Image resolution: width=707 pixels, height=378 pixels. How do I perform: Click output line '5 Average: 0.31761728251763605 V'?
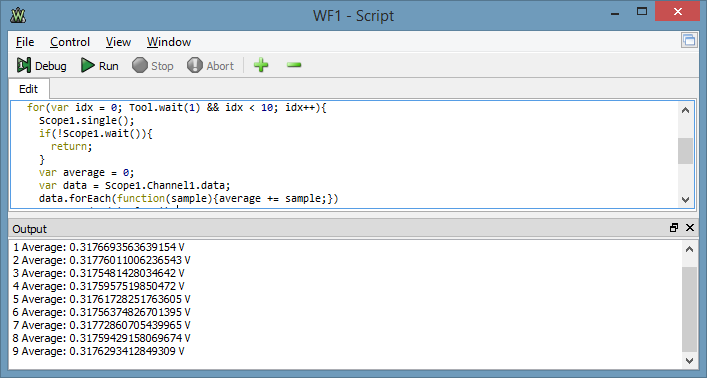click(x=101, y=299)
